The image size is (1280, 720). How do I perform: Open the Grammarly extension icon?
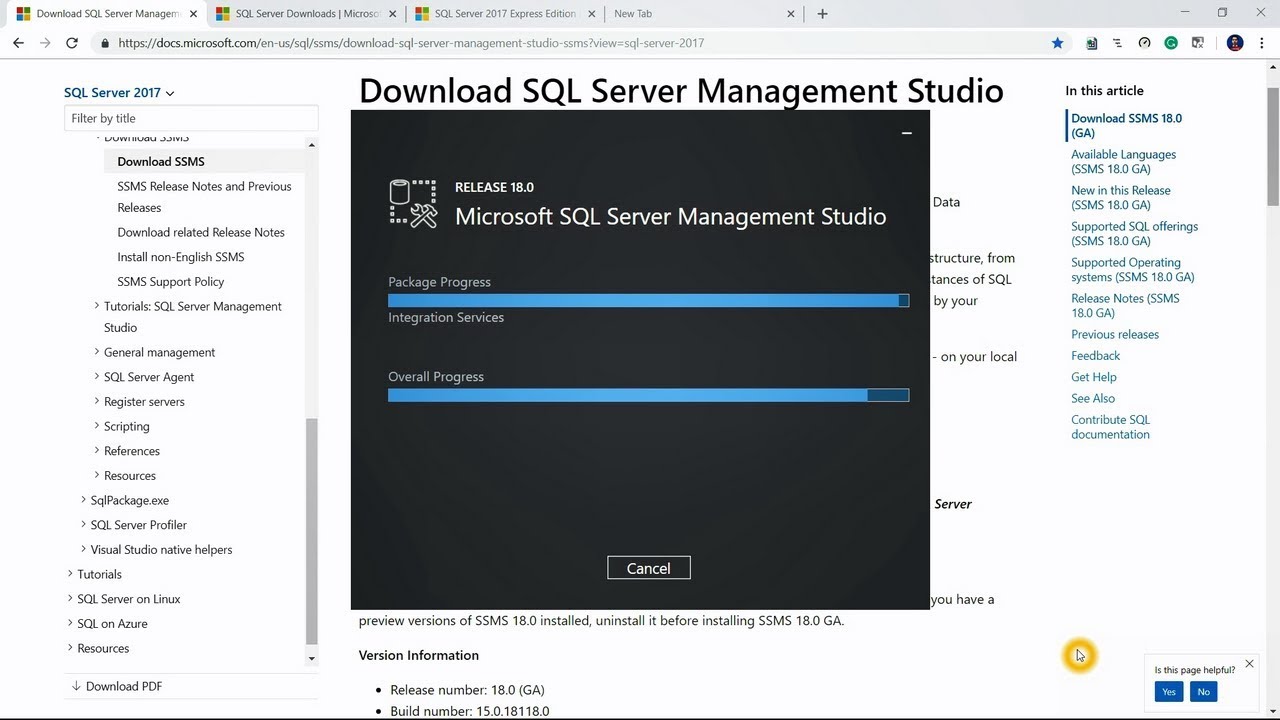coord(1171,43)
